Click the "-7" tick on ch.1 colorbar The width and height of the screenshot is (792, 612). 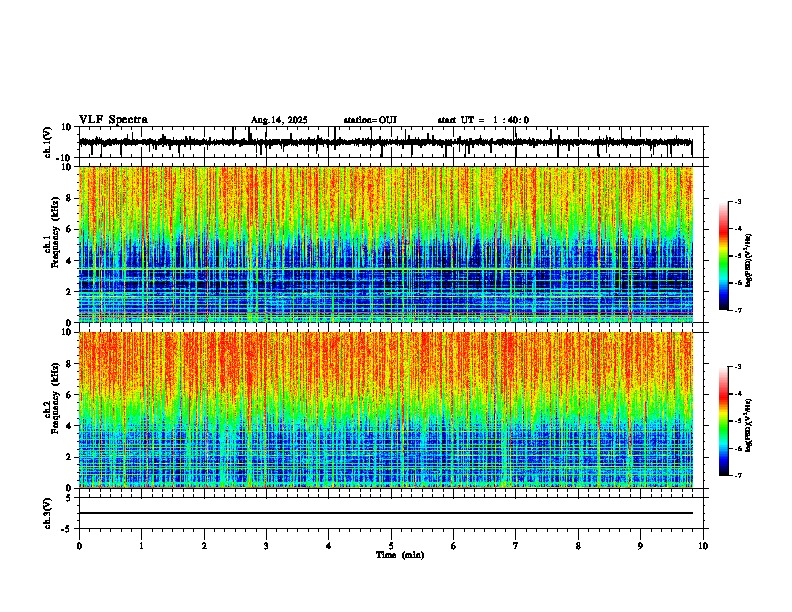[x=737, y=310]
